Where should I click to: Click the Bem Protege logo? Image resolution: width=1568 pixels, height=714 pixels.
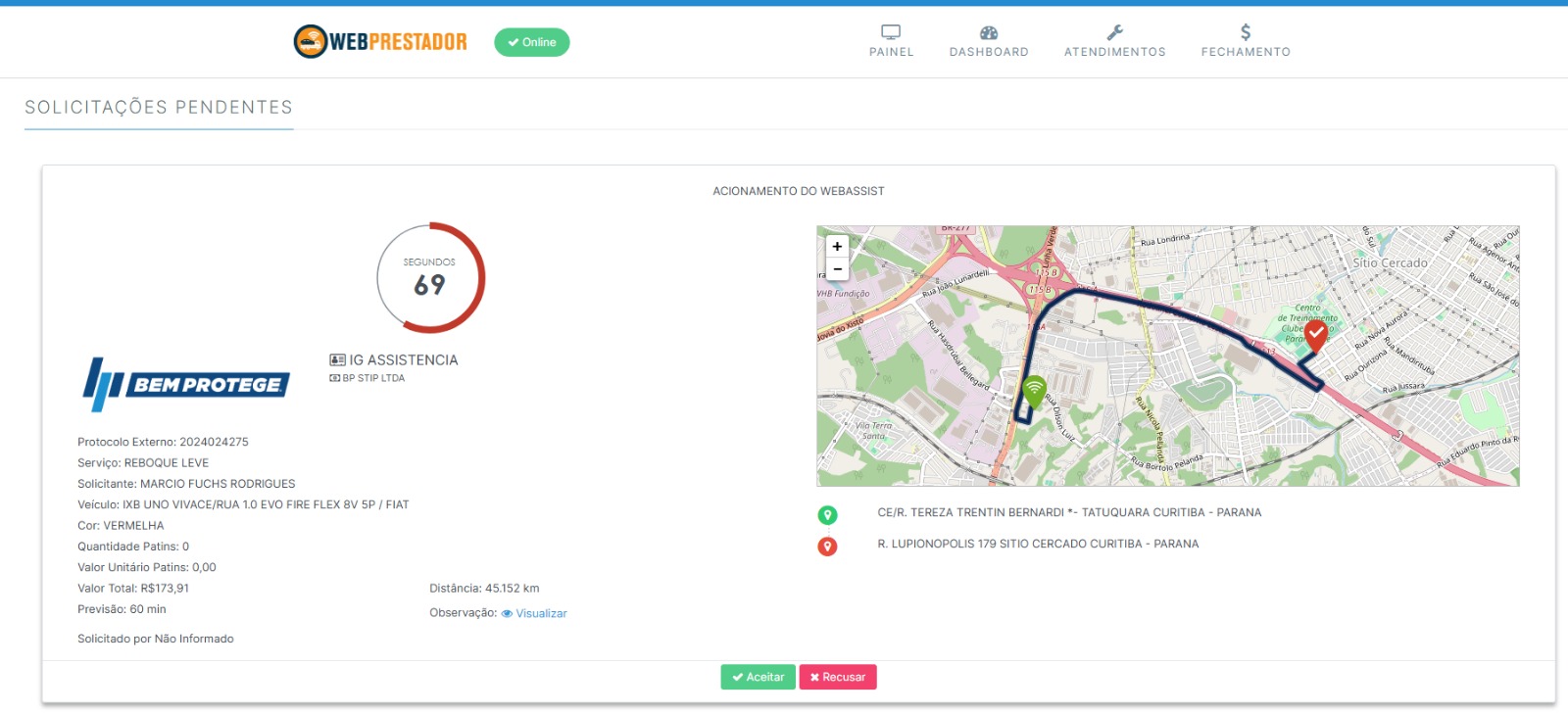pos(187,384)
